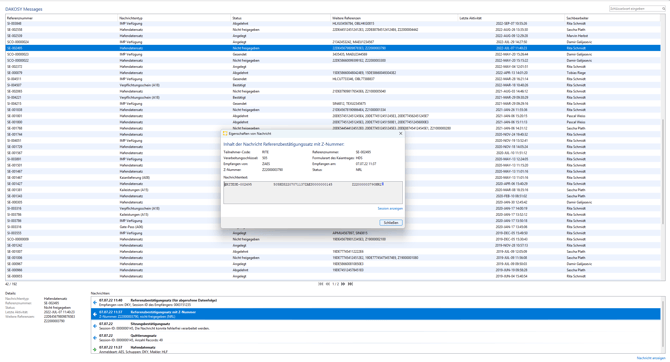The height and width of the screenshot is (362, 670).
Task: Click the green outgoing arrow of Hafendatensatz
Action: 95,349
